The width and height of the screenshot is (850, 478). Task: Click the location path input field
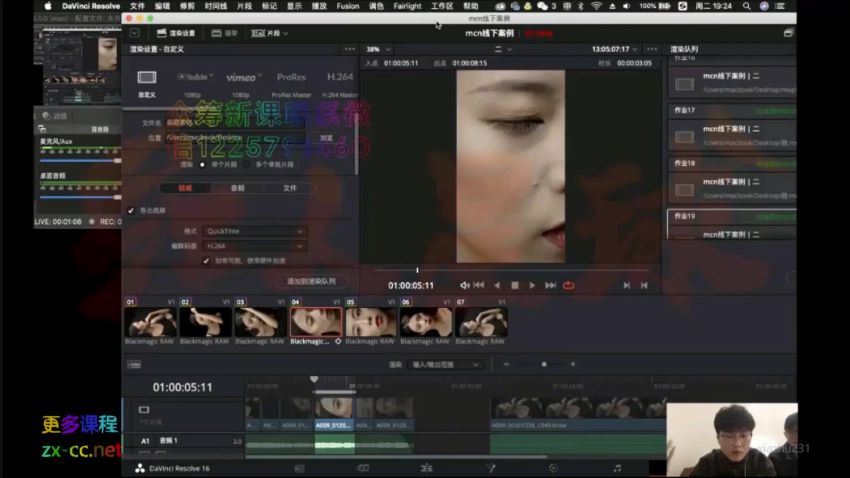coord(234,138)
